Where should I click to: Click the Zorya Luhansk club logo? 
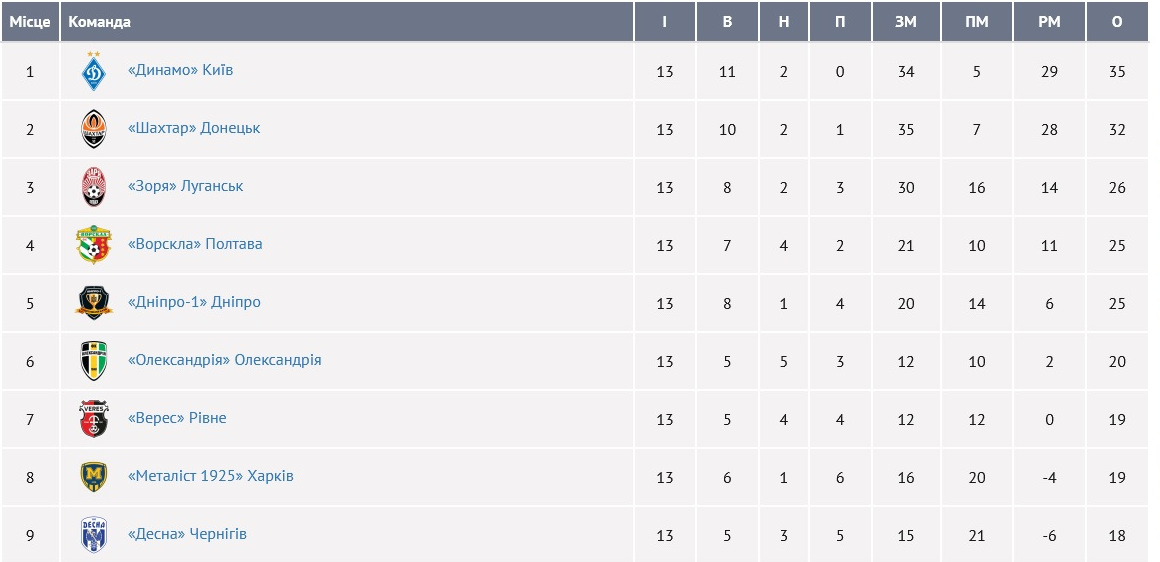94,187
